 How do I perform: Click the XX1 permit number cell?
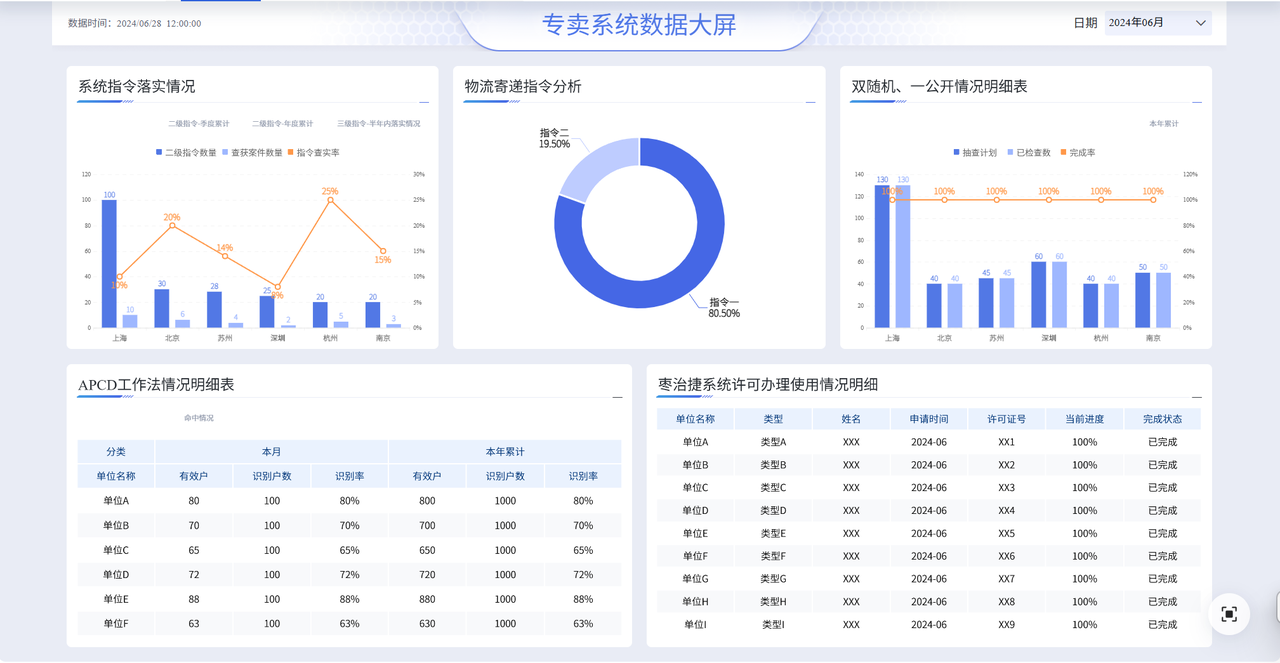pyautogui.click(x=1007, y=442)
